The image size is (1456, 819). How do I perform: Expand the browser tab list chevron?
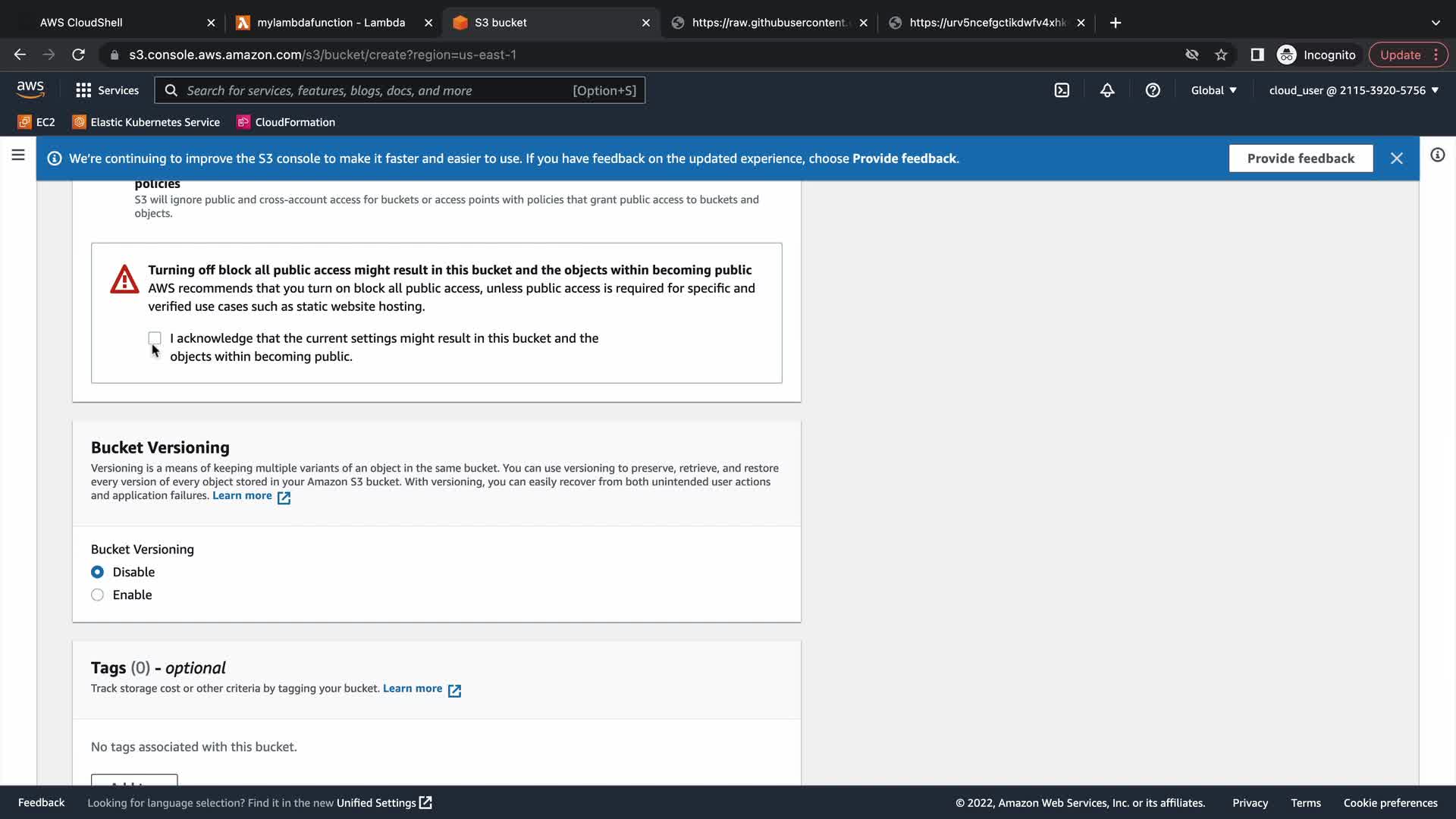coord(1436,23)
